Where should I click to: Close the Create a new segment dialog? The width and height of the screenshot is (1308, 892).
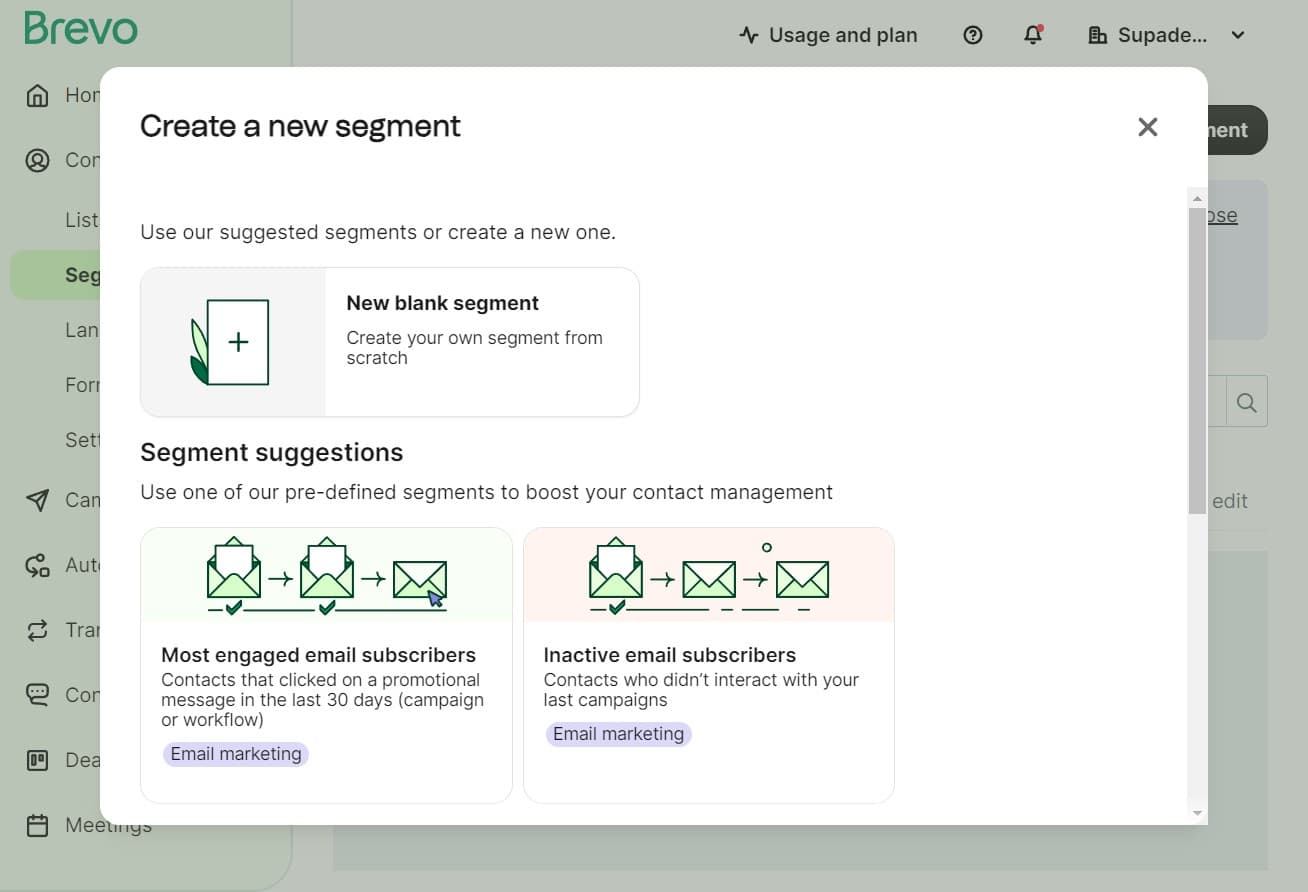tap(1147, 127)
